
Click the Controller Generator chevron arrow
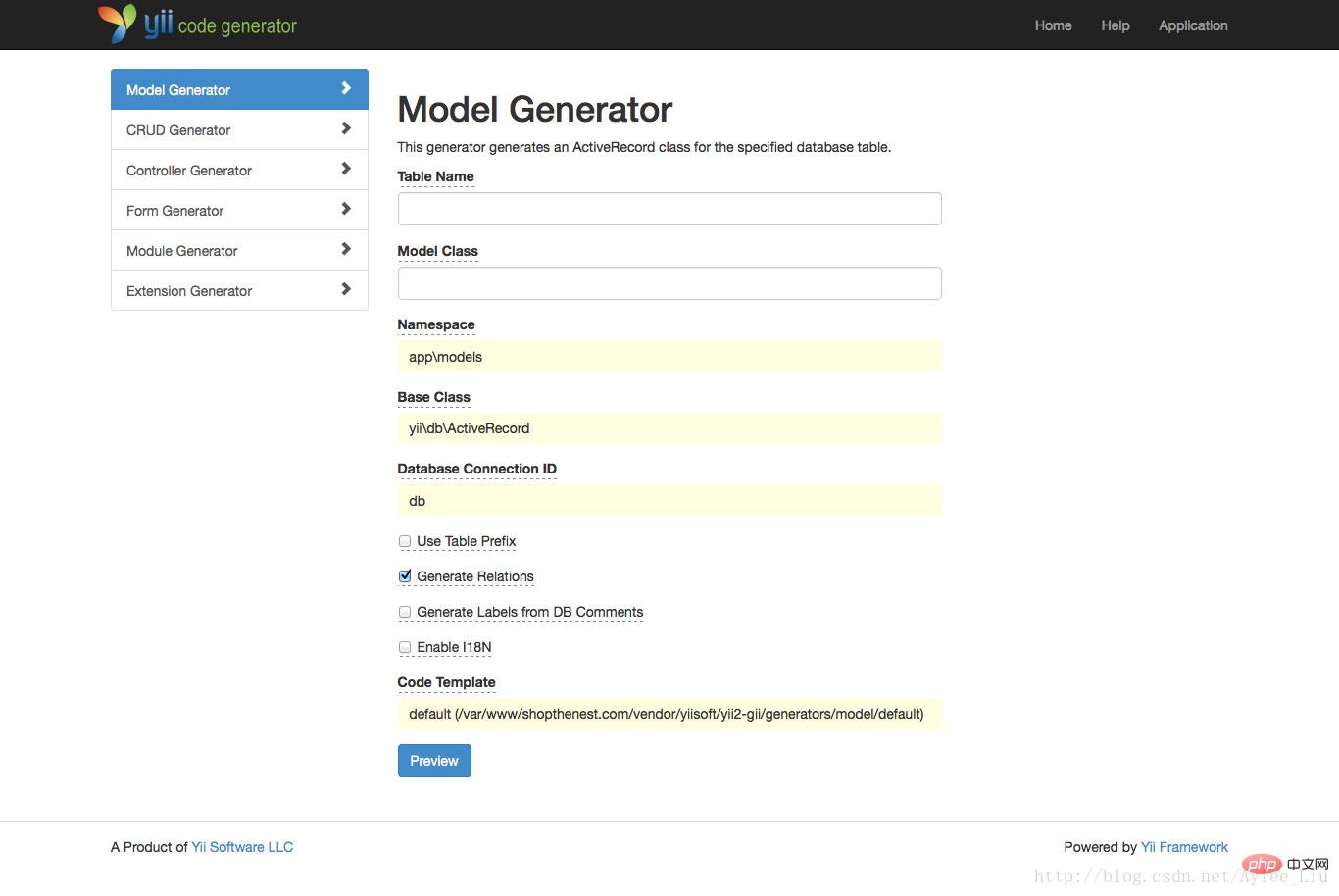point(346,169)
